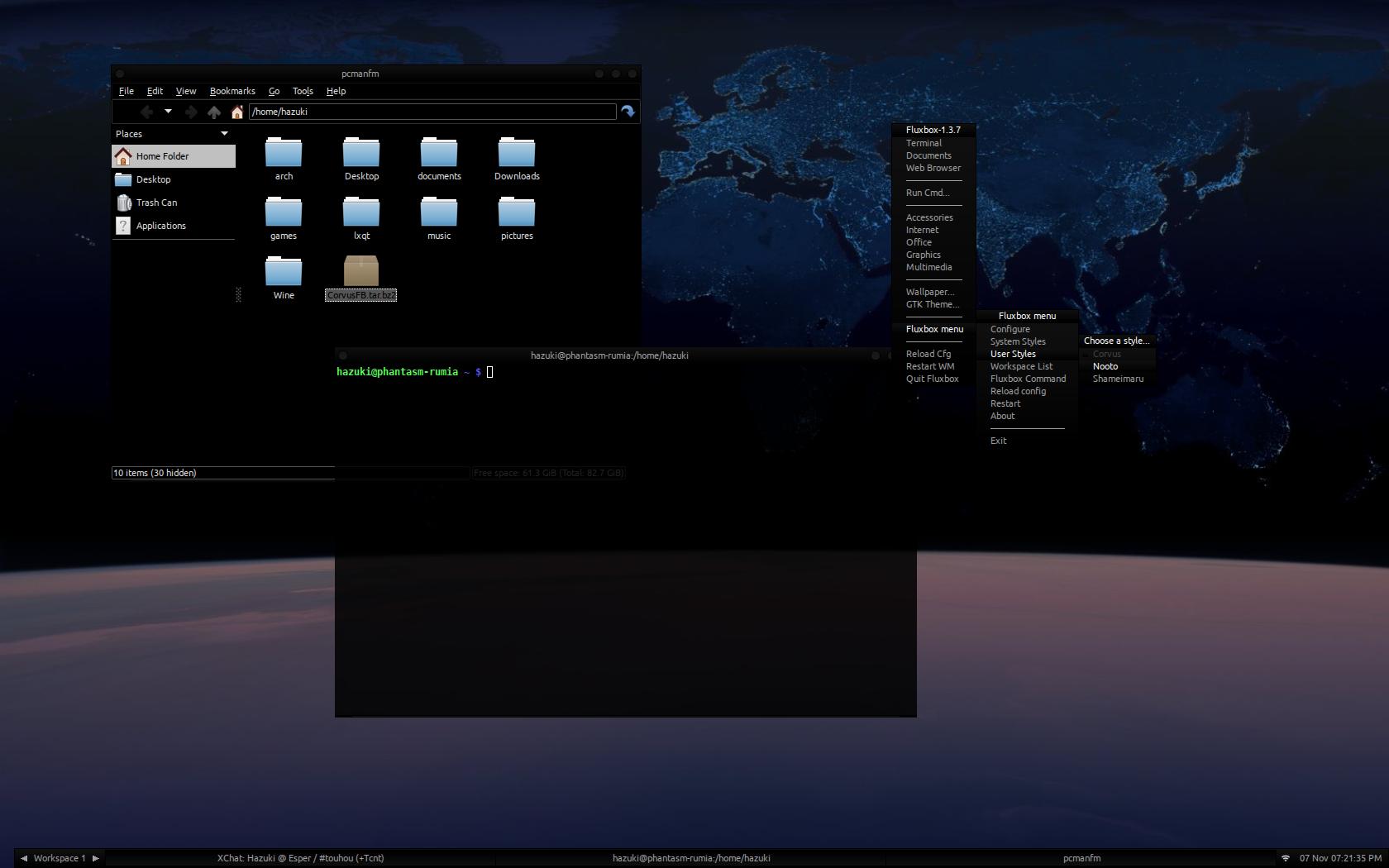Image resolution: width=1389 pixels, height=868 pixels.
Task: Select the Desktop folder icon in file view
Action: point(361,153)
